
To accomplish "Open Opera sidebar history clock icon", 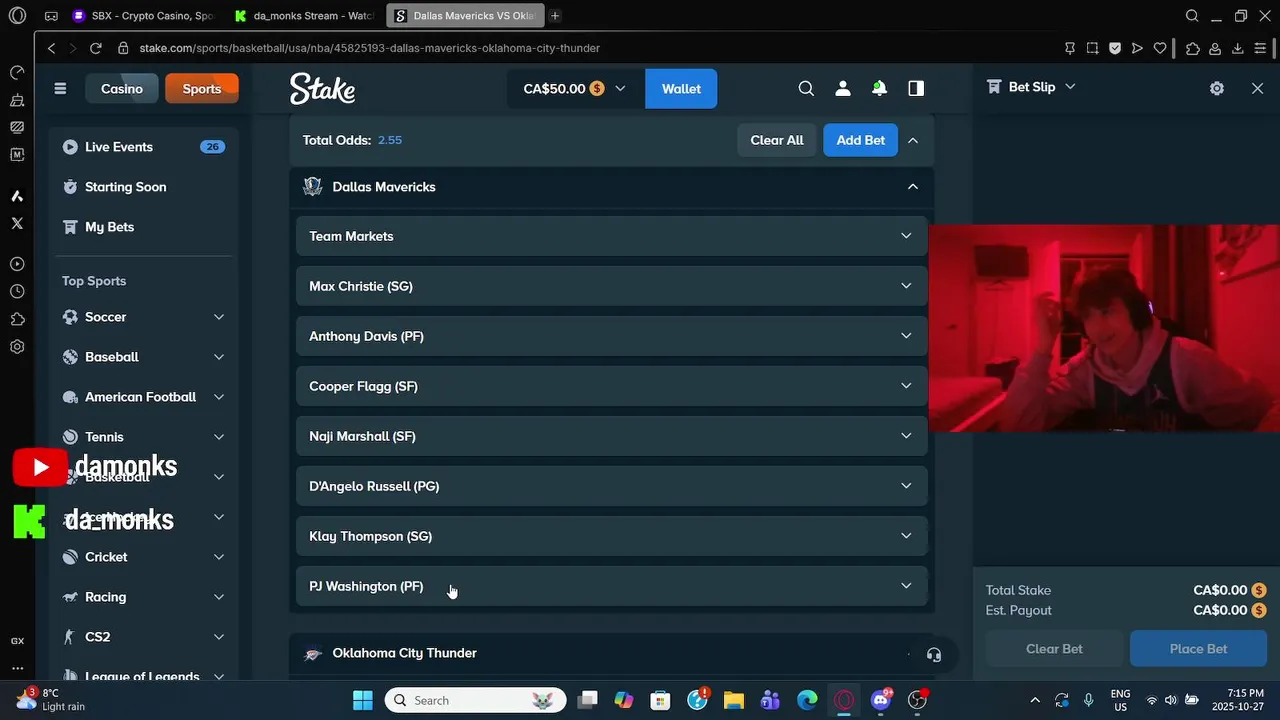I will [17, 292].
